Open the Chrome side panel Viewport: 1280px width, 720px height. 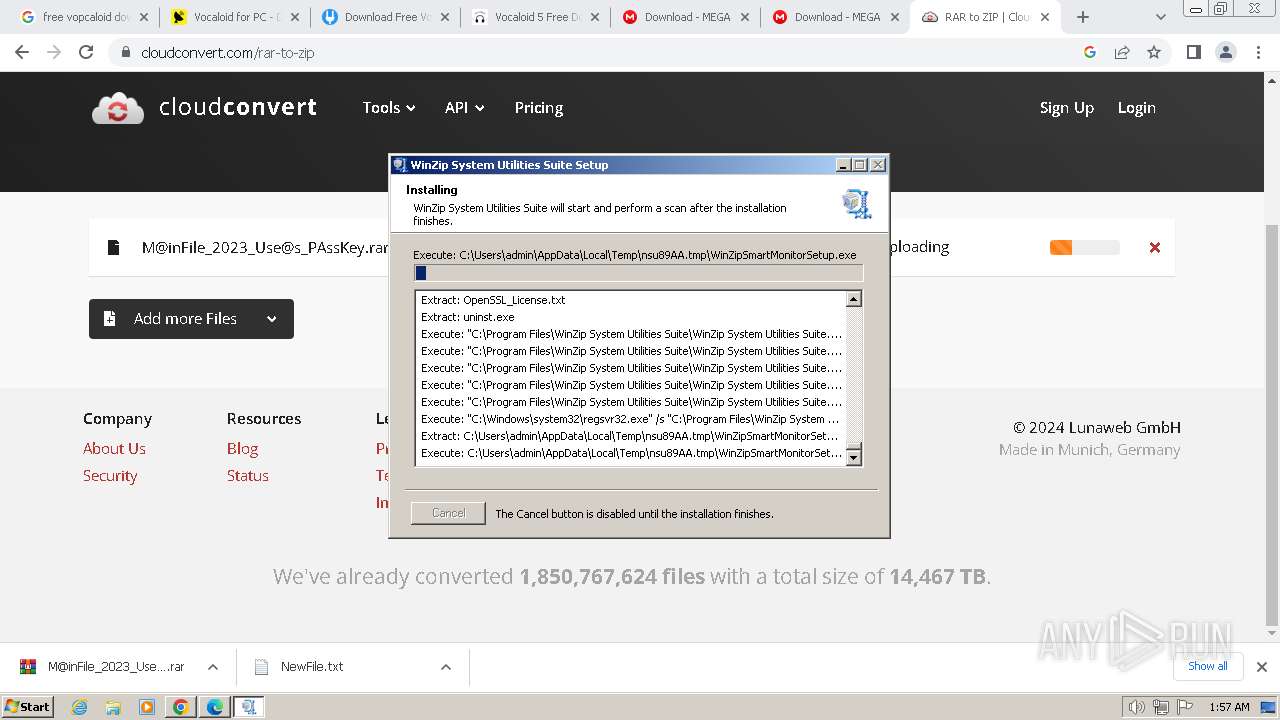click(x=1193, y=52)
